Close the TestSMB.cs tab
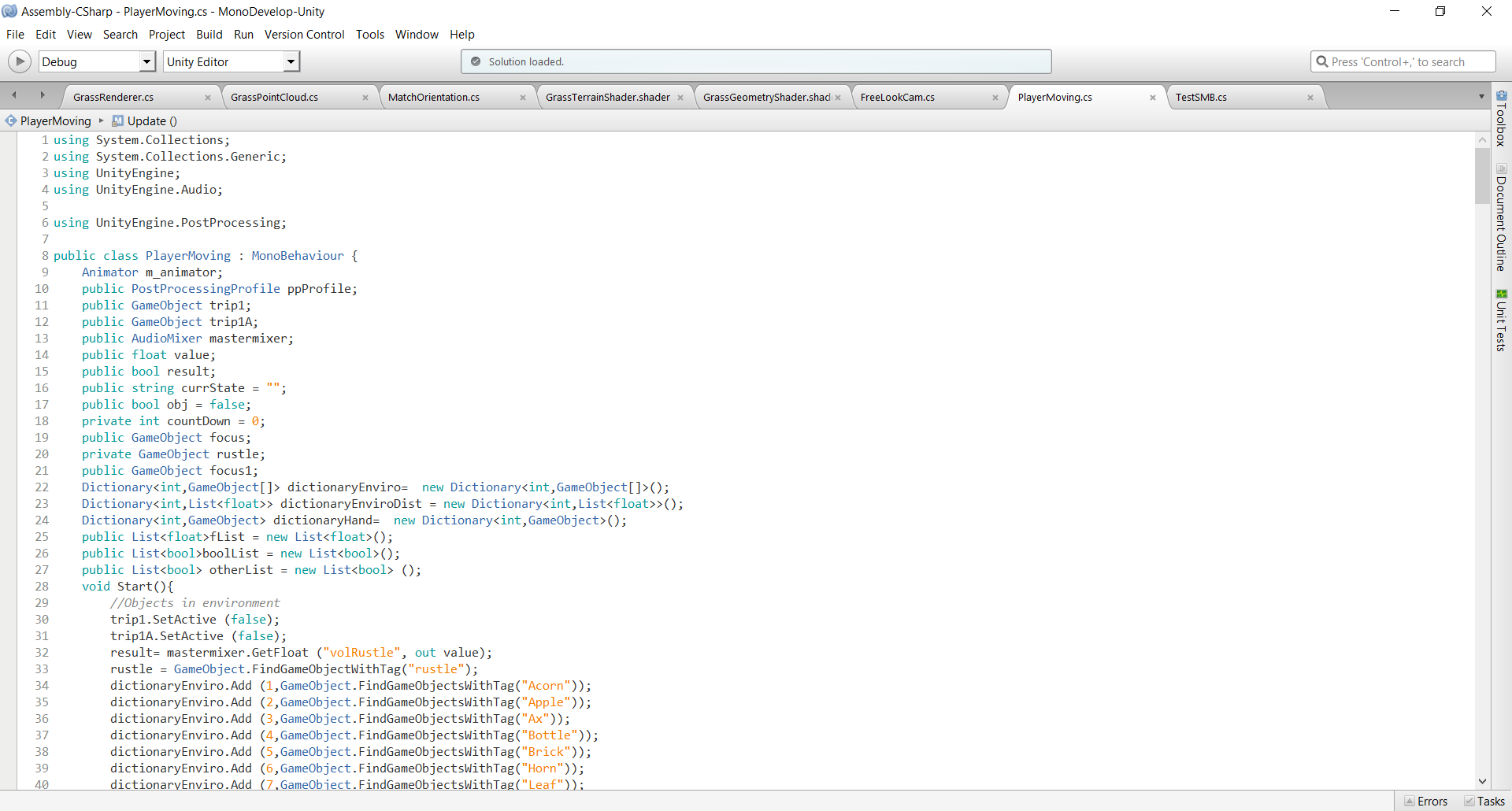The image size is (1512, 811). (x=1310, y=98)
